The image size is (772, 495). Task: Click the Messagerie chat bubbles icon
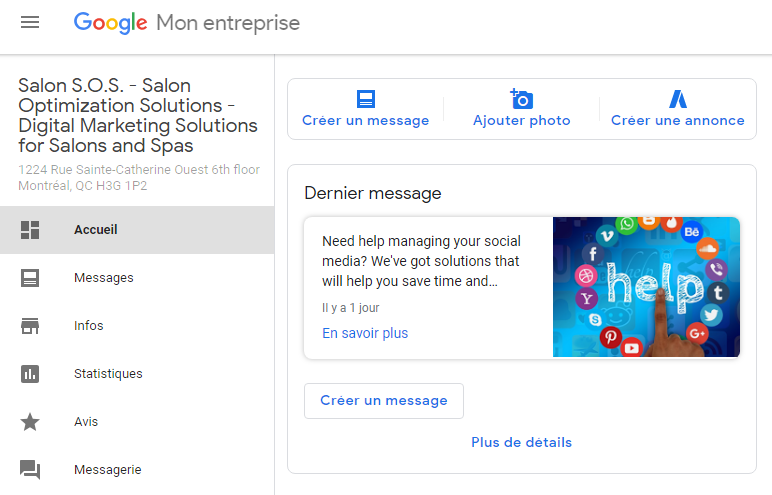[x=30, y=469]
